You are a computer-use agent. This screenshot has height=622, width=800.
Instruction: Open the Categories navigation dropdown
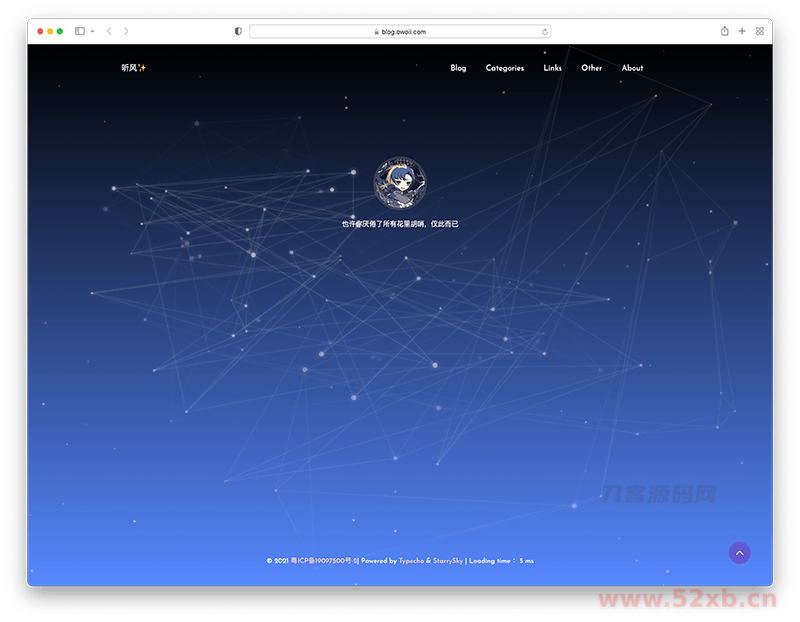click(505, 68)
